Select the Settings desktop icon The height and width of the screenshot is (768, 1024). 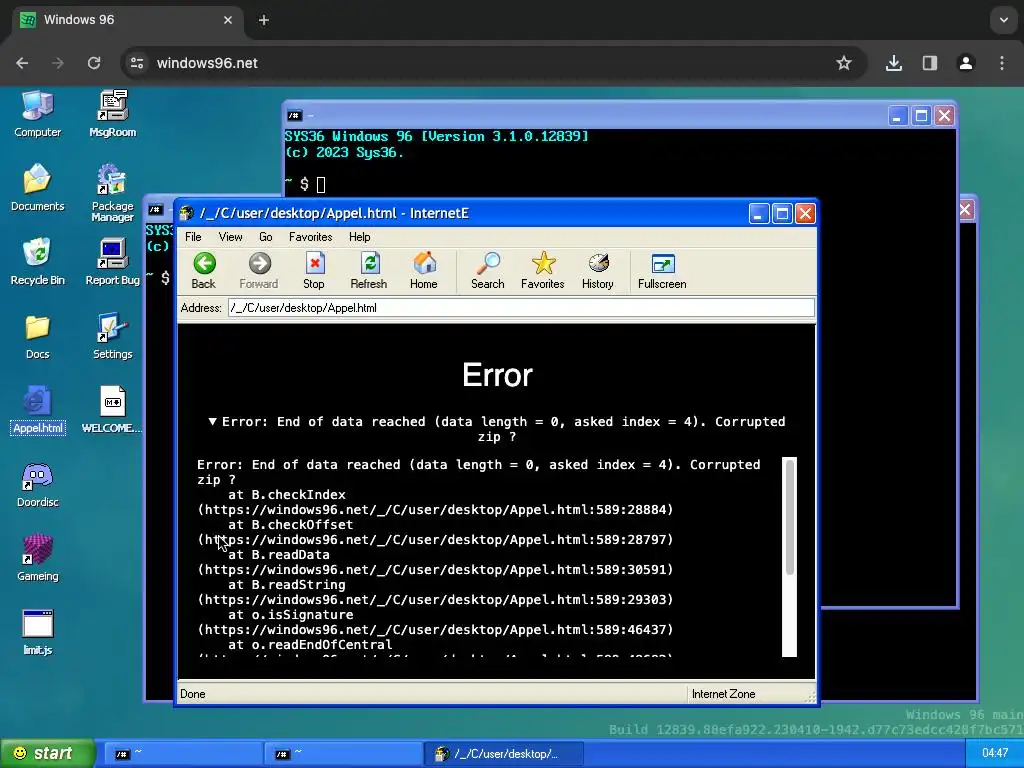112,337
